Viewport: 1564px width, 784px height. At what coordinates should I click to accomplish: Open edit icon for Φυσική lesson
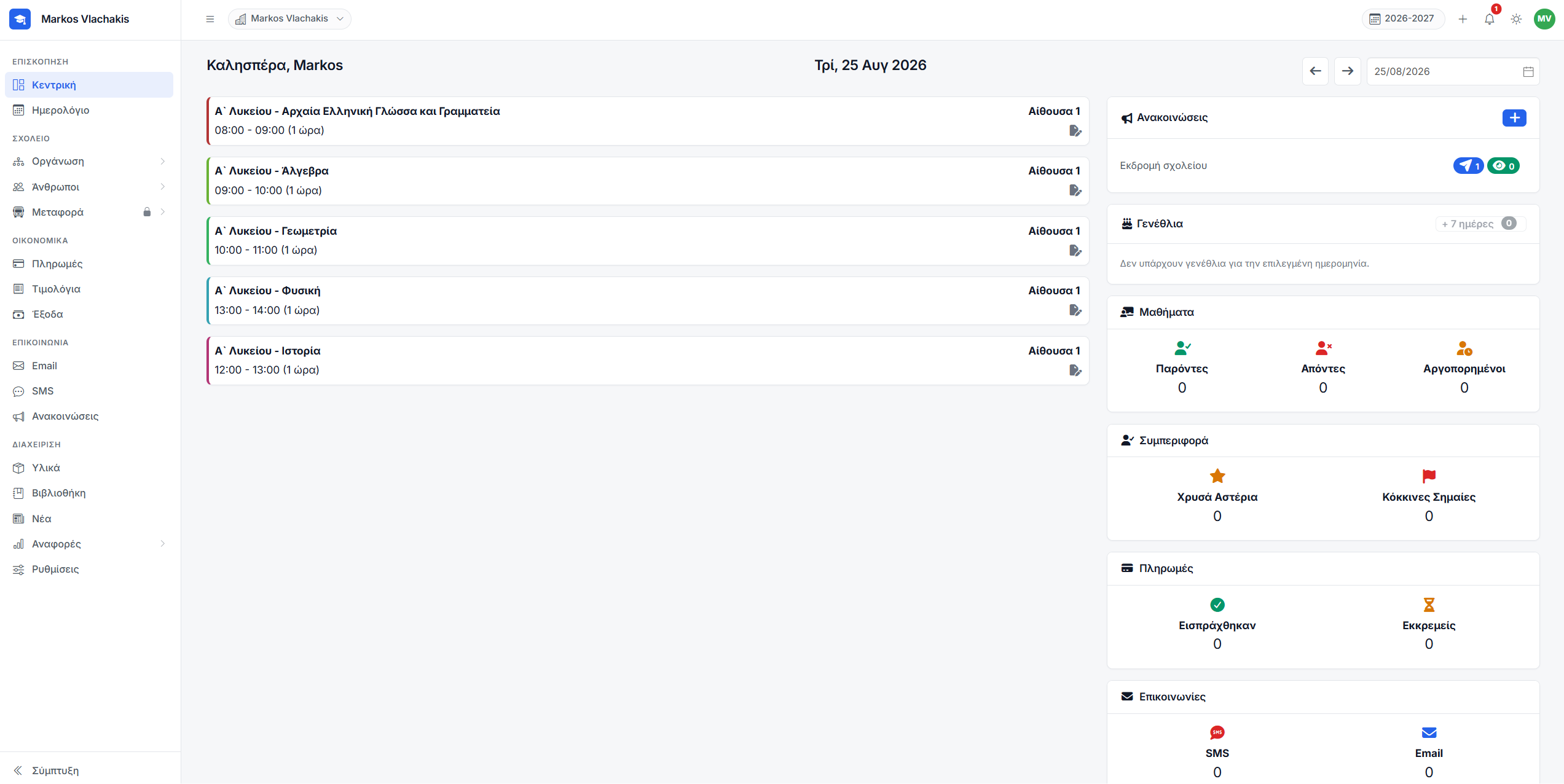pyautogui.click(x=1075, y=310)
